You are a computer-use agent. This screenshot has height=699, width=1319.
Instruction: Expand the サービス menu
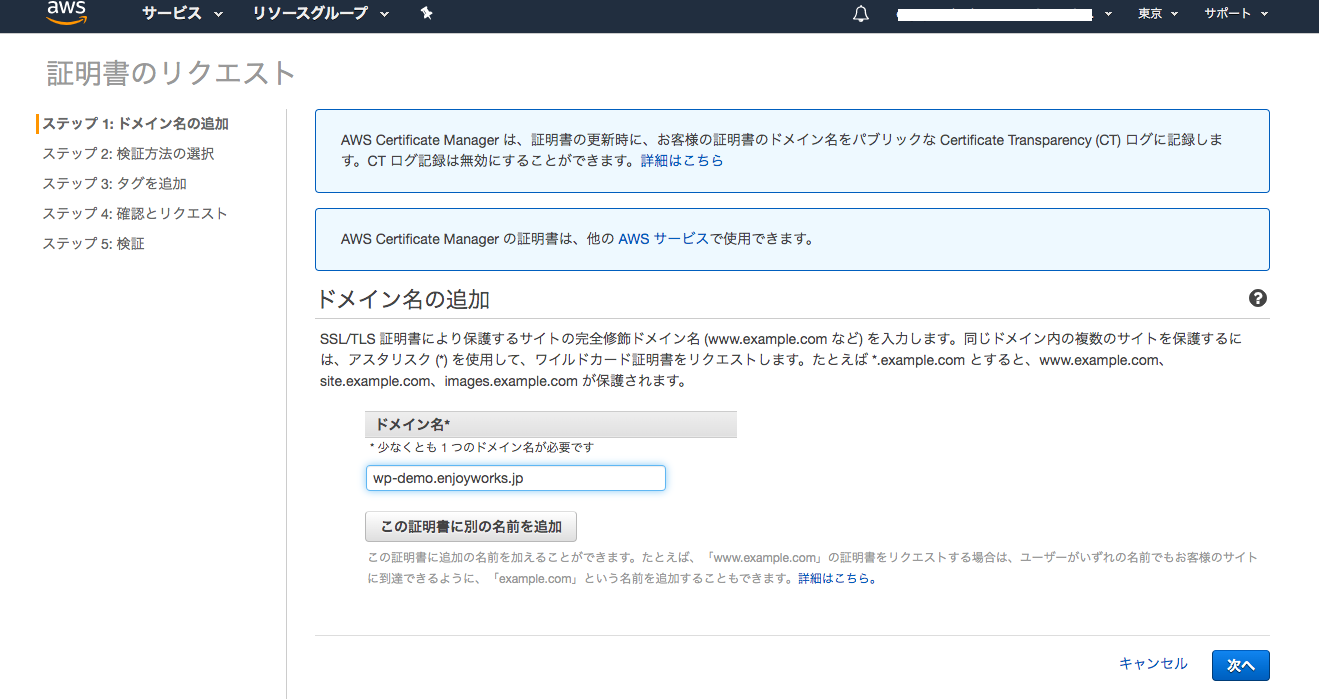pyautogui.click(x=182, y=13)
